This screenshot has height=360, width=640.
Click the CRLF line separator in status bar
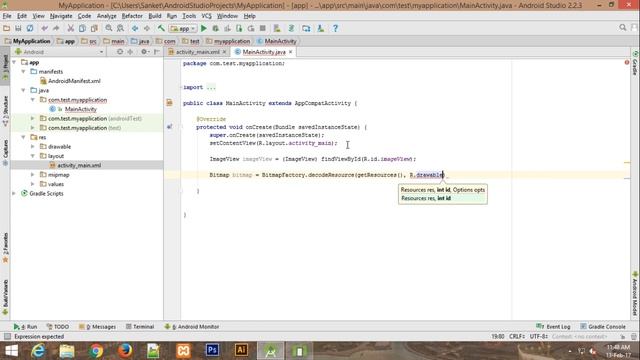517,336
